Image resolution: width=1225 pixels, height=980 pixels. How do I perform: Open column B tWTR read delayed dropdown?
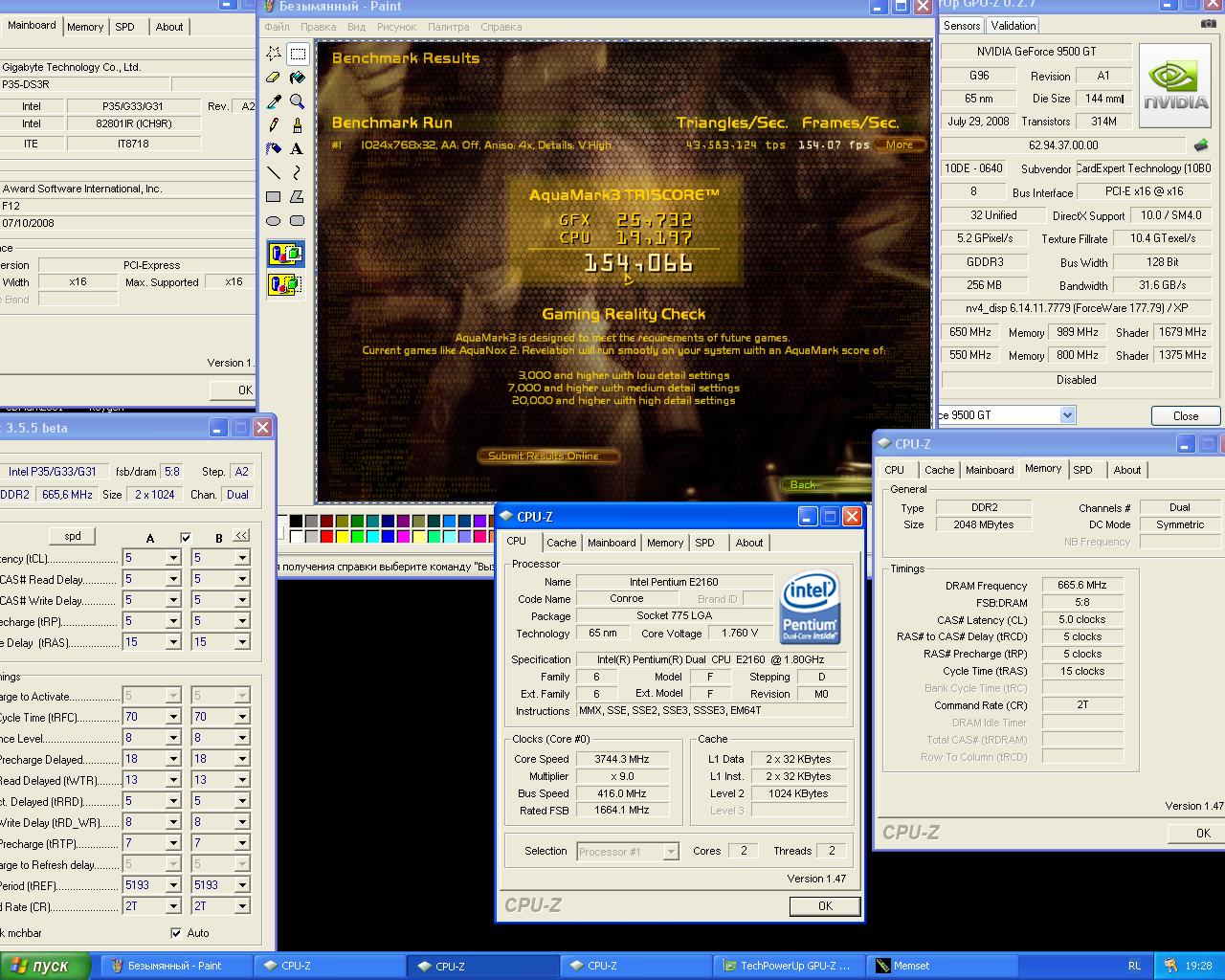tap(242, 780)
